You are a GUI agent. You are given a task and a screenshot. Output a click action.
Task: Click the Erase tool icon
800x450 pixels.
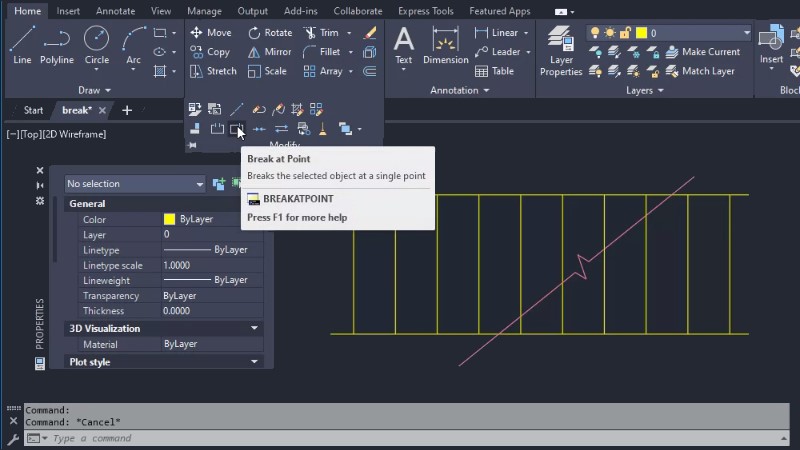pyautogui.click(x=370, y=33)
